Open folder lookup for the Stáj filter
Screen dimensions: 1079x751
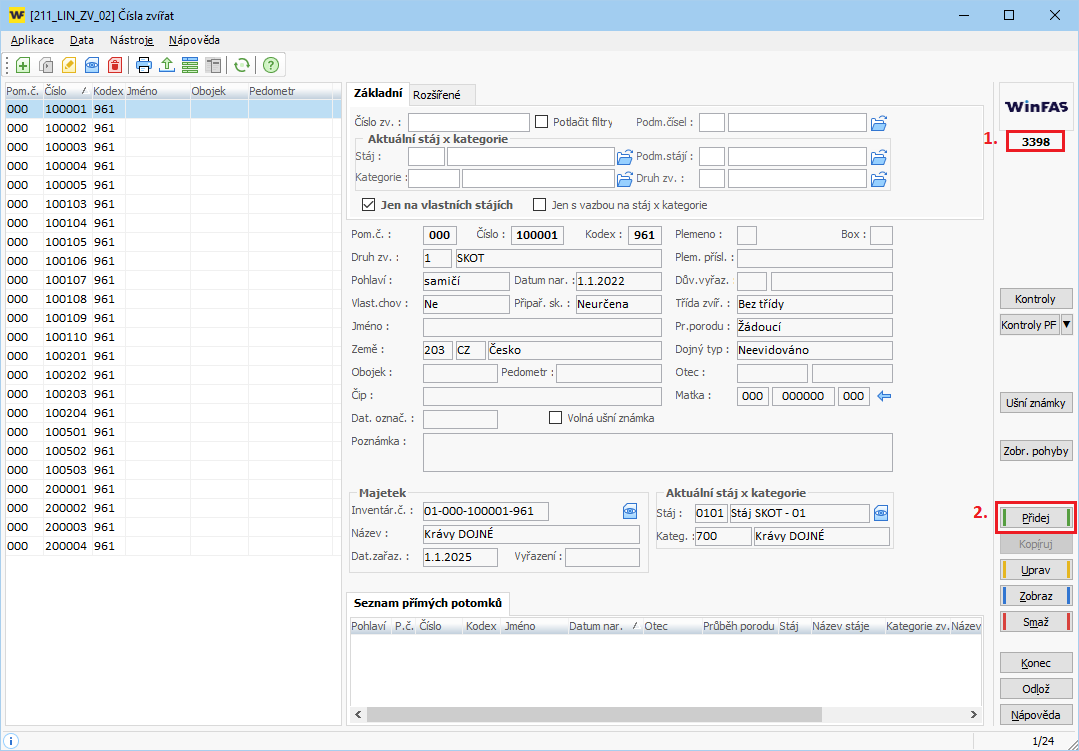click(x=625, y=157)
